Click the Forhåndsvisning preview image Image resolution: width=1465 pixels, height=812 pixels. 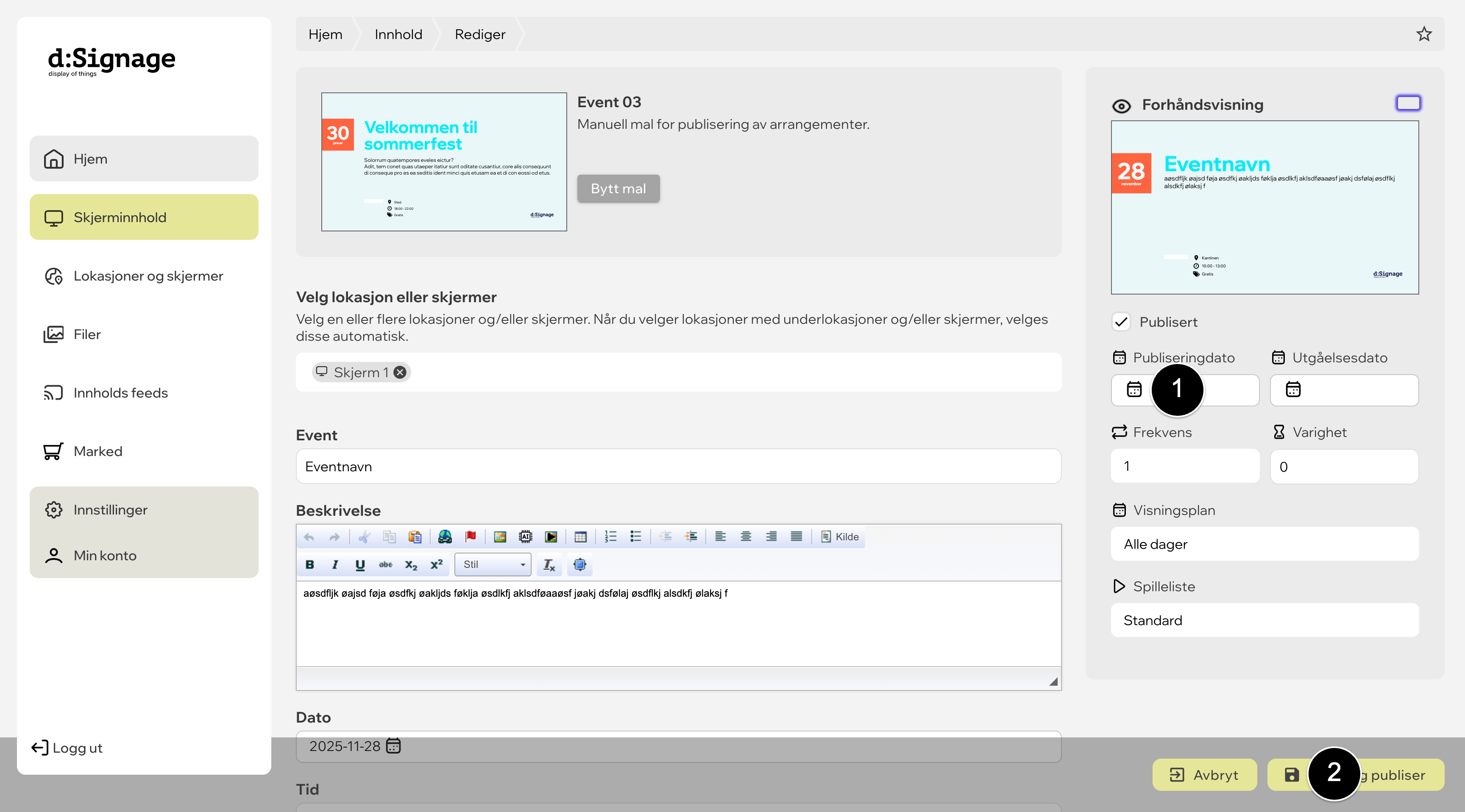[1265, 208]
